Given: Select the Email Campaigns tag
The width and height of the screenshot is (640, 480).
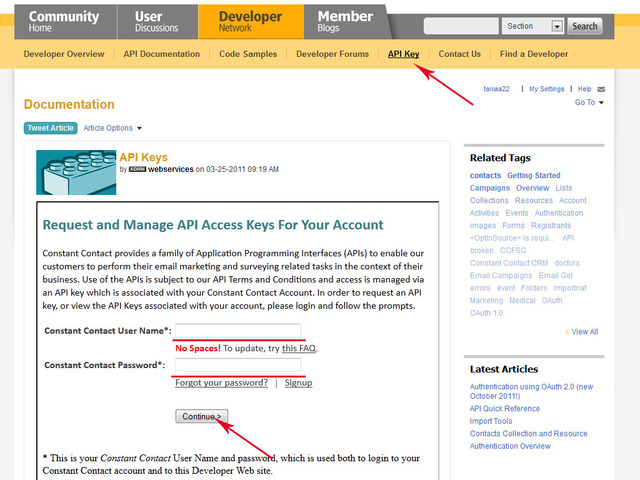Looking at the screenshot, I should point(501,276).
